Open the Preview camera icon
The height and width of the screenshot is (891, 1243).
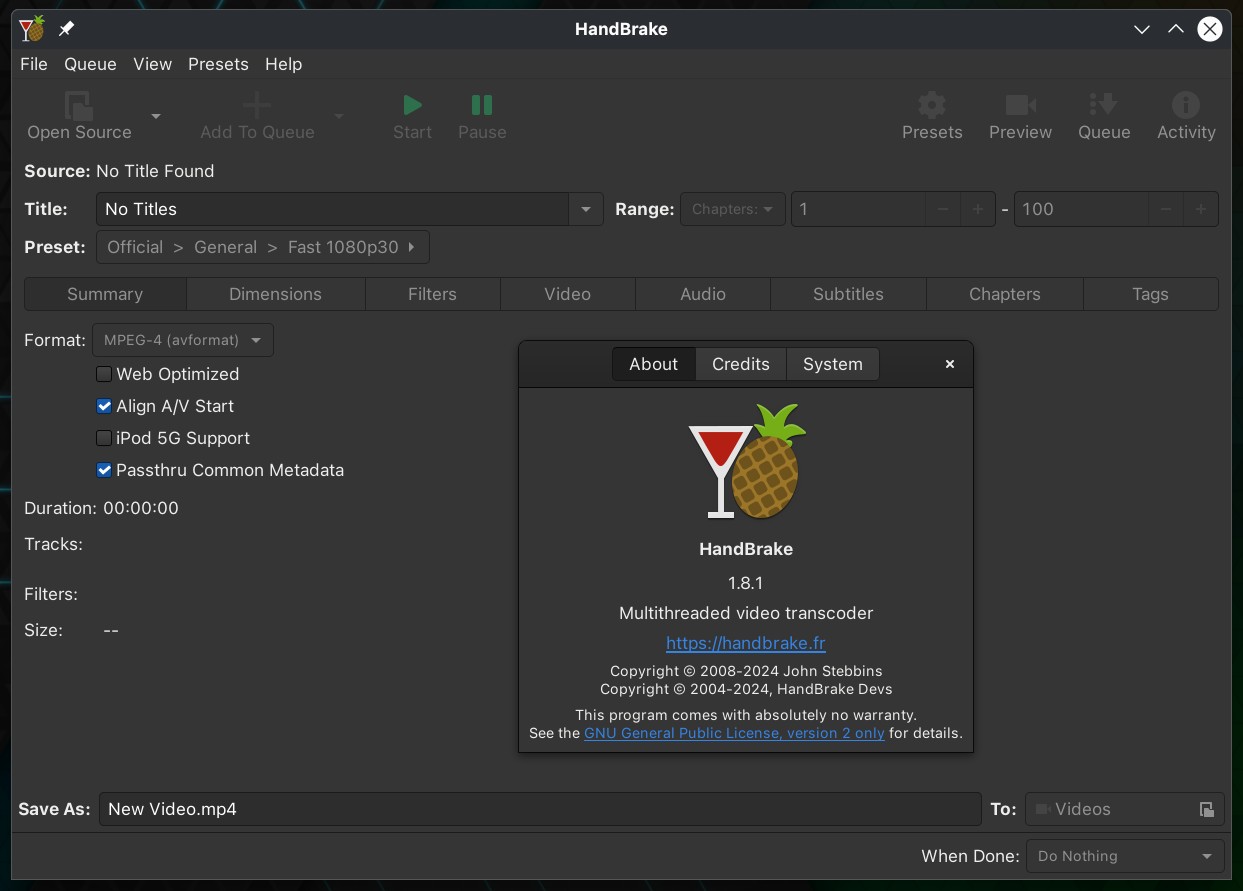coord(1020,105)
